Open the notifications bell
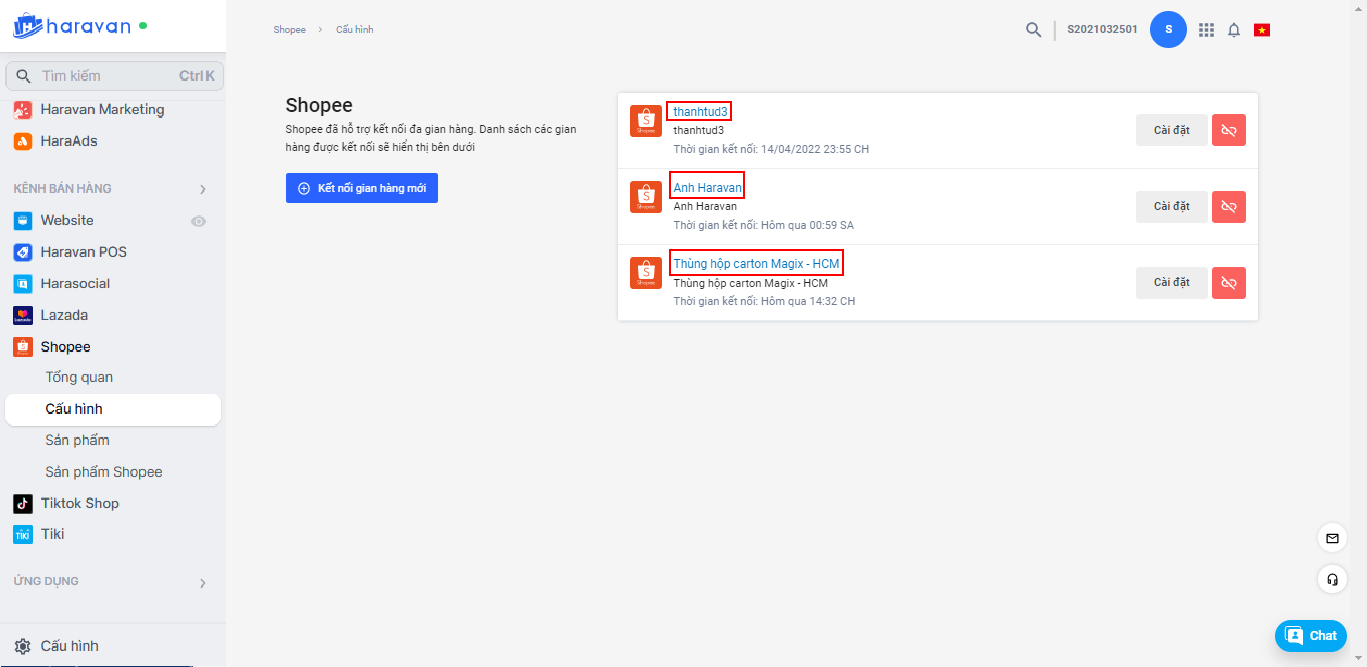 click(x=1234, y=30)
